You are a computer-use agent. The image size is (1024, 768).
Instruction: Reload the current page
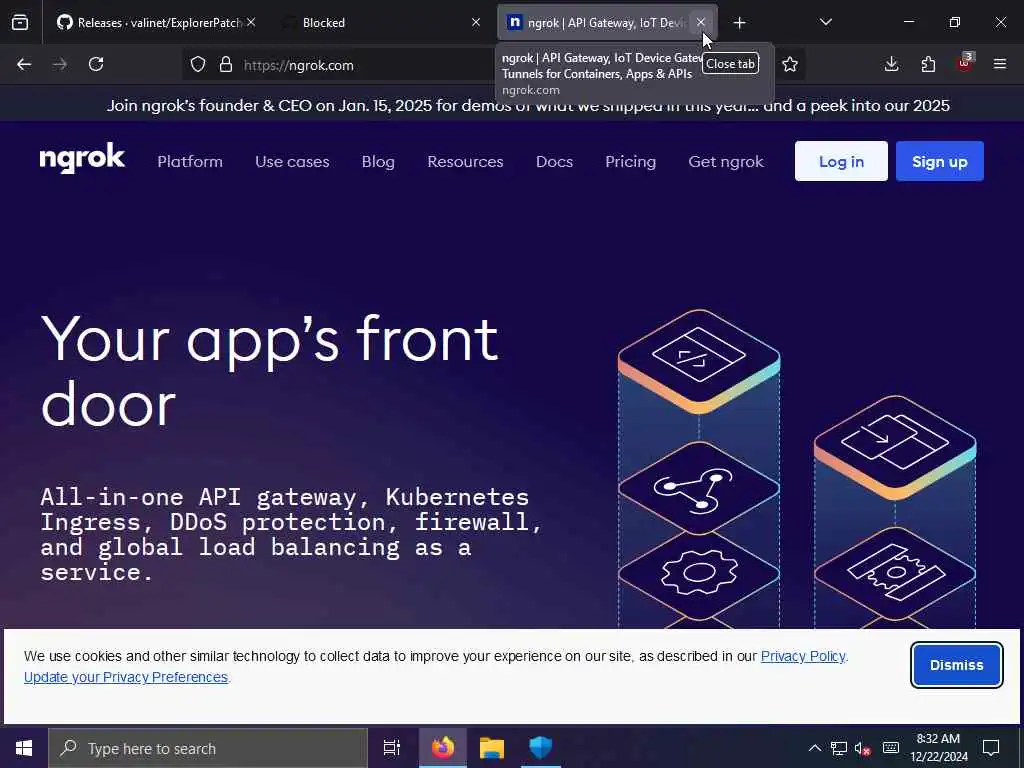pyautogui.click(x=96, y=64)
